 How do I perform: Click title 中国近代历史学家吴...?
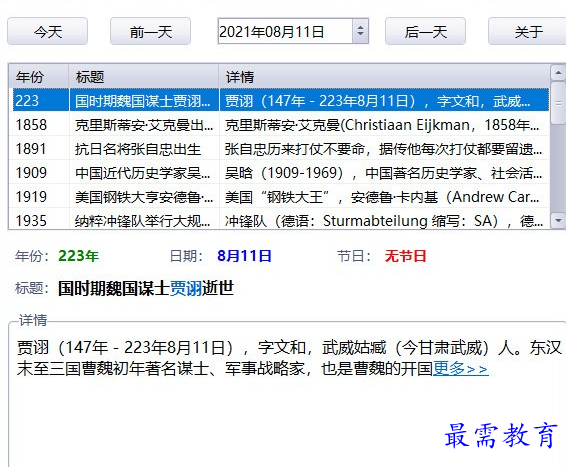pos(144,173)
